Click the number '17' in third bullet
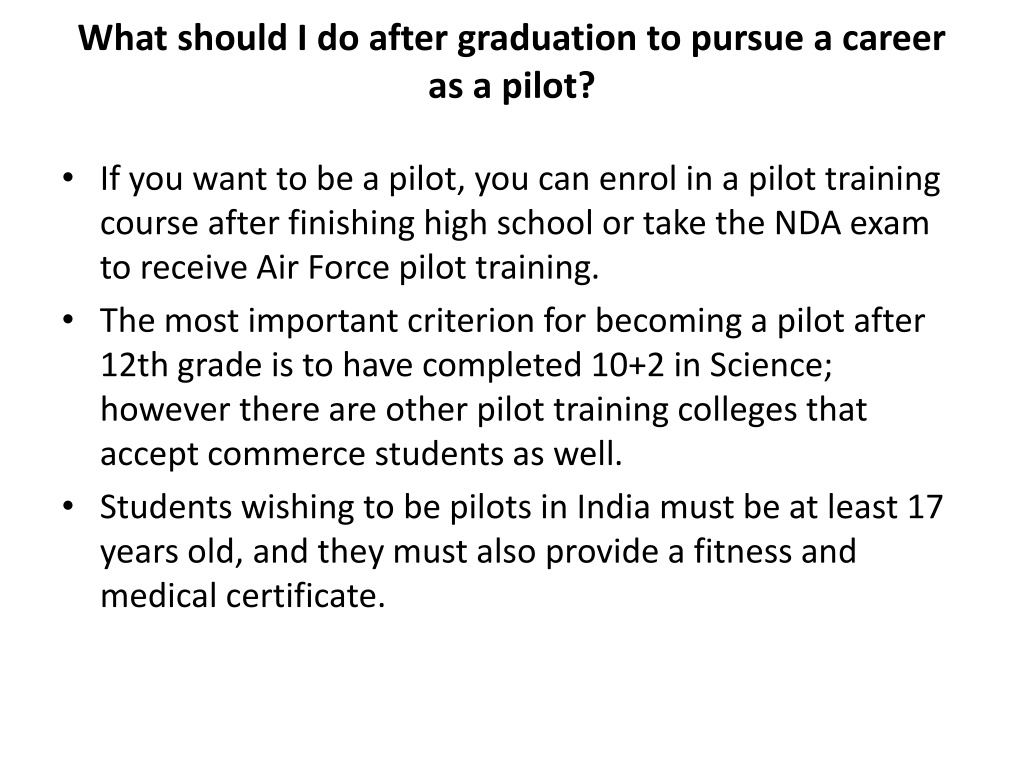1024x768 pixels. [x=925, y=507]
